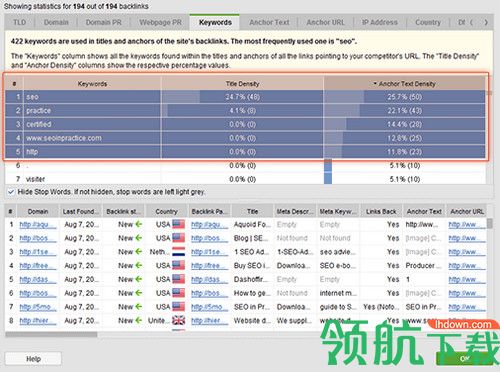Click the 'Yes (Nofo...' links back cell
Viewport: 500px width, 372px height.
381,307
